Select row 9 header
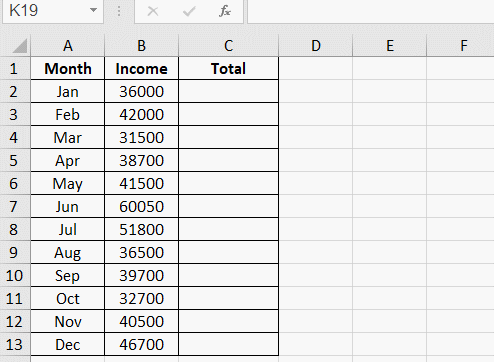The width and height of the screenshot is (494, 362). click(x=14, y=253)
